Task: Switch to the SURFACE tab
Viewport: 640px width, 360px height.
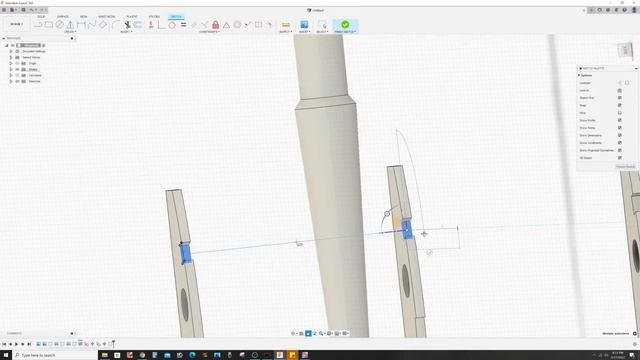Action: pyautogui.click(x=63, y=17)
